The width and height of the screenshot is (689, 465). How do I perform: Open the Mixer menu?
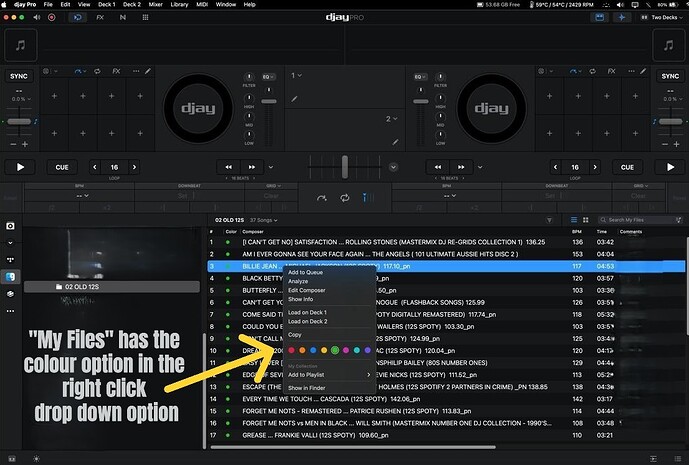click(156, 4)
